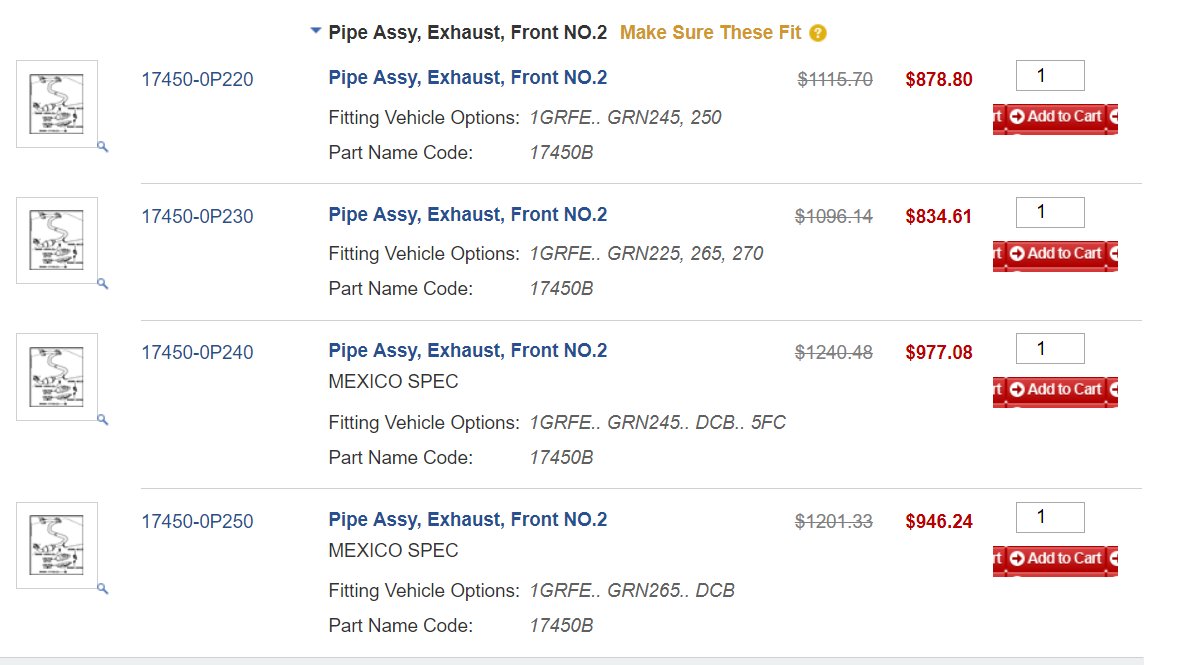Open the 17450-0P230 diagram thumbnail
Screen dimensions: 1192x665
pyautogui.click(x=57, y=241)
